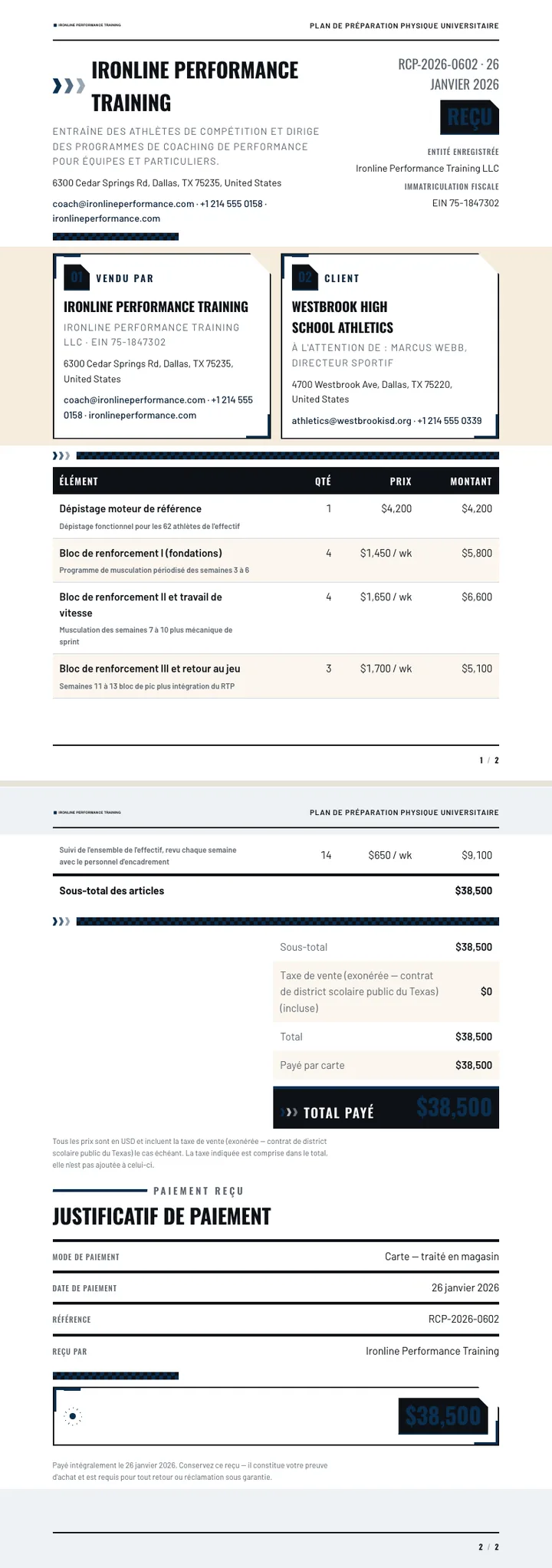Image resolution: width=552 pixels, height=1568 pixels.
Task: Click the $38,500 amount in the bottom stamp box
Action: point(443,1416)
